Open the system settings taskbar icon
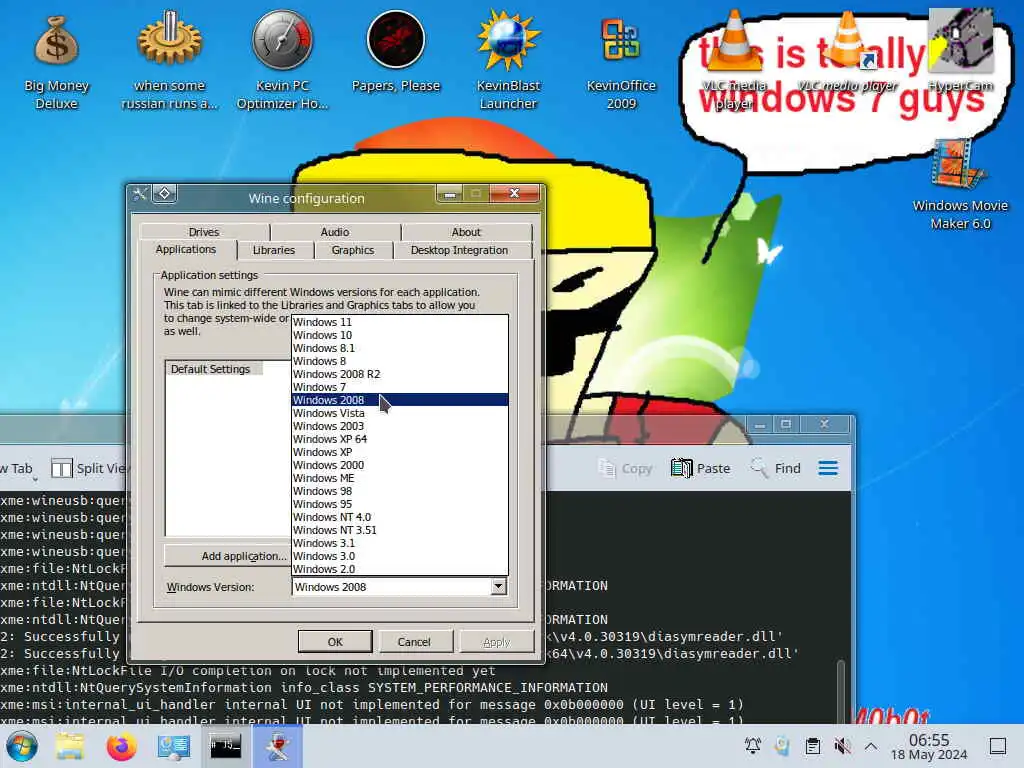This screenshot has height=768, width=1024. coord(174,746)
